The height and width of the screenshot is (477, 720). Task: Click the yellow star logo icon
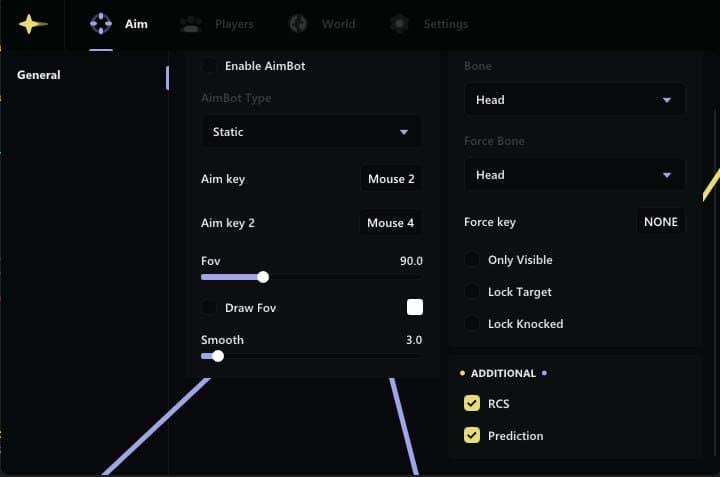point(32,24)
